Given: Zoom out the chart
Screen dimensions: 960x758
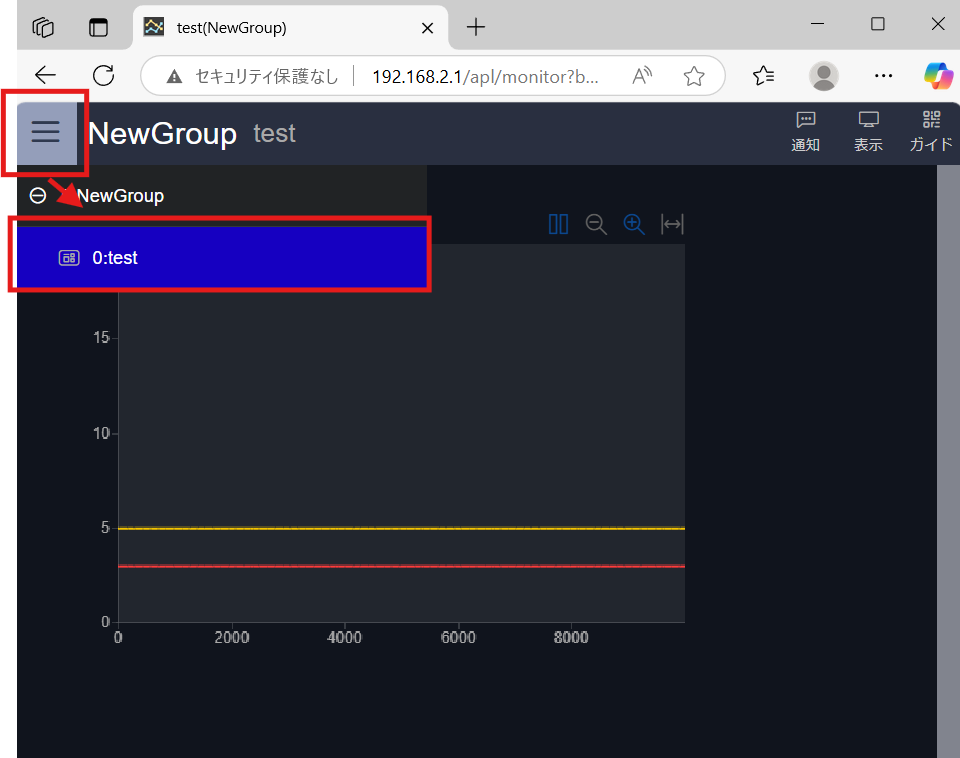Looking at the screenshot, I should coord(596,224).
